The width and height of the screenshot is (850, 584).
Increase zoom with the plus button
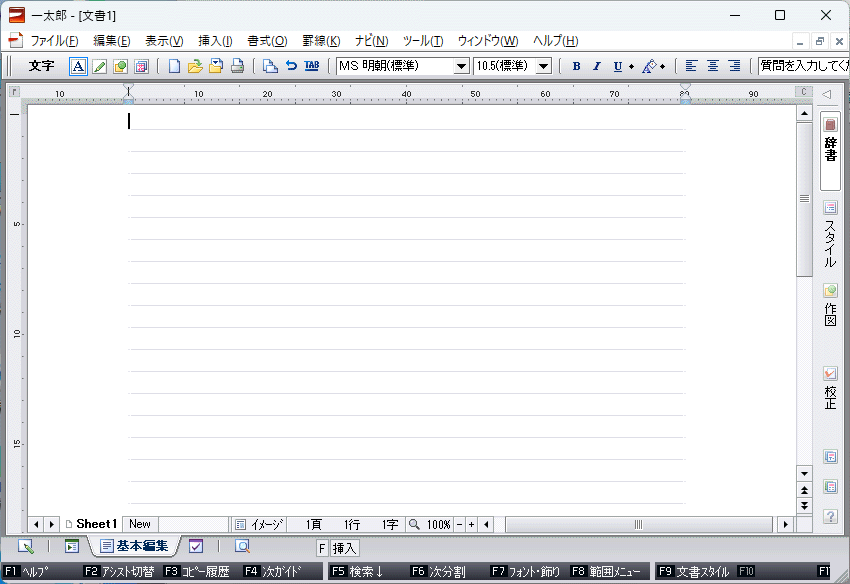pyautogui.click(x=471, y=524)
